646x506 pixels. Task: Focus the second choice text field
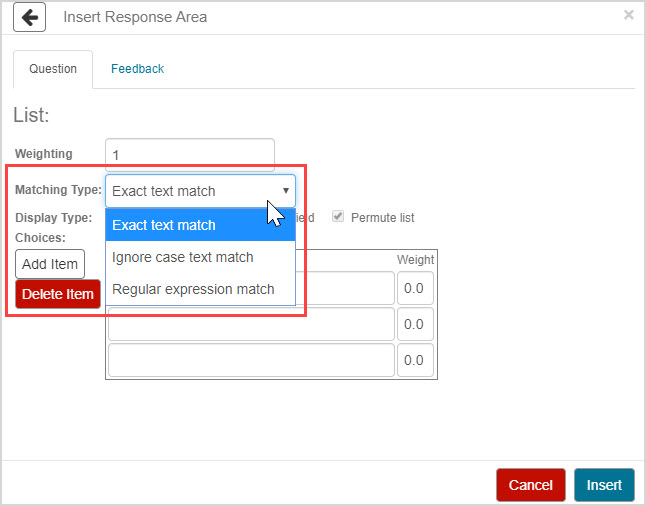coord(250,324)
